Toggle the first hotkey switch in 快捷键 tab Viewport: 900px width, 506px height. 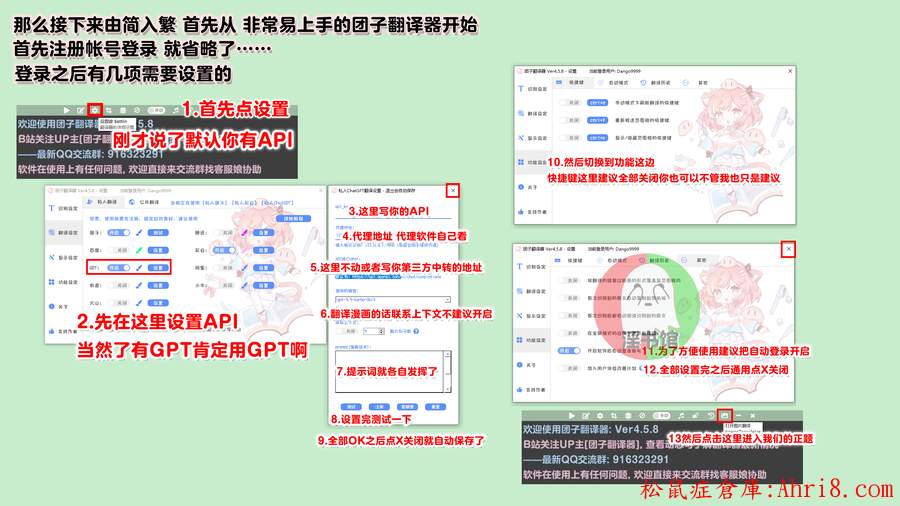572,101
